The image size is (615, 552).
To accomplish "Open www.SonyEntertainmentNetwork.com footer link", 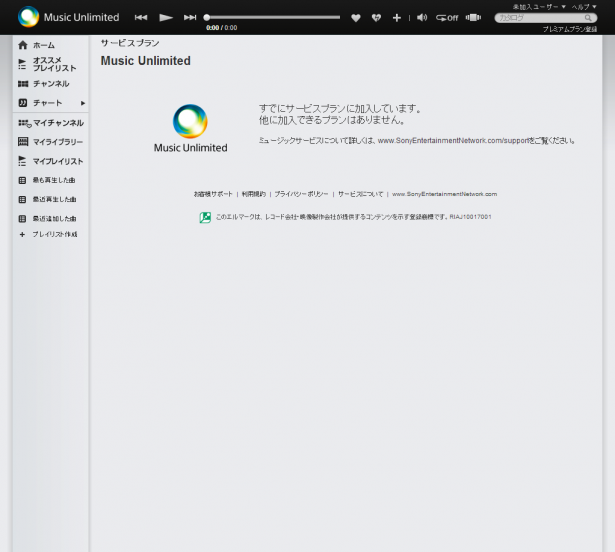I will coord(444,194).
